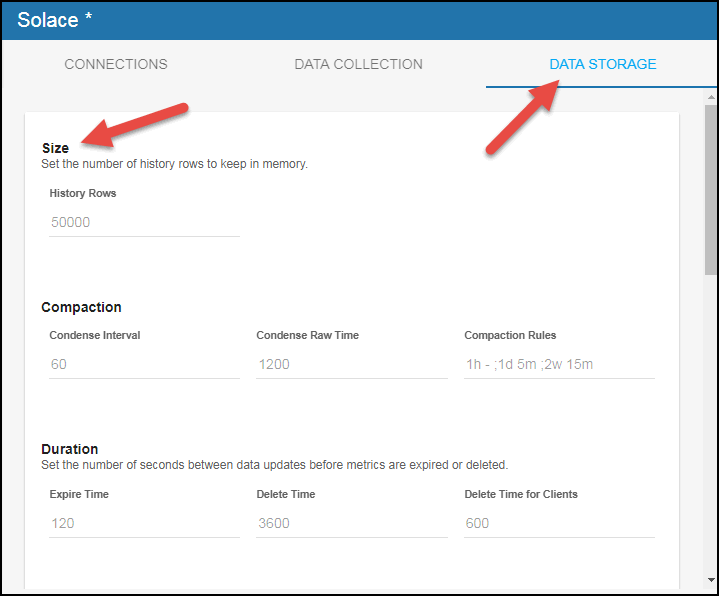Focus the Condense Interval field
Image resolution: width=719 pixels, height=596 pixels.
(144, 364)
